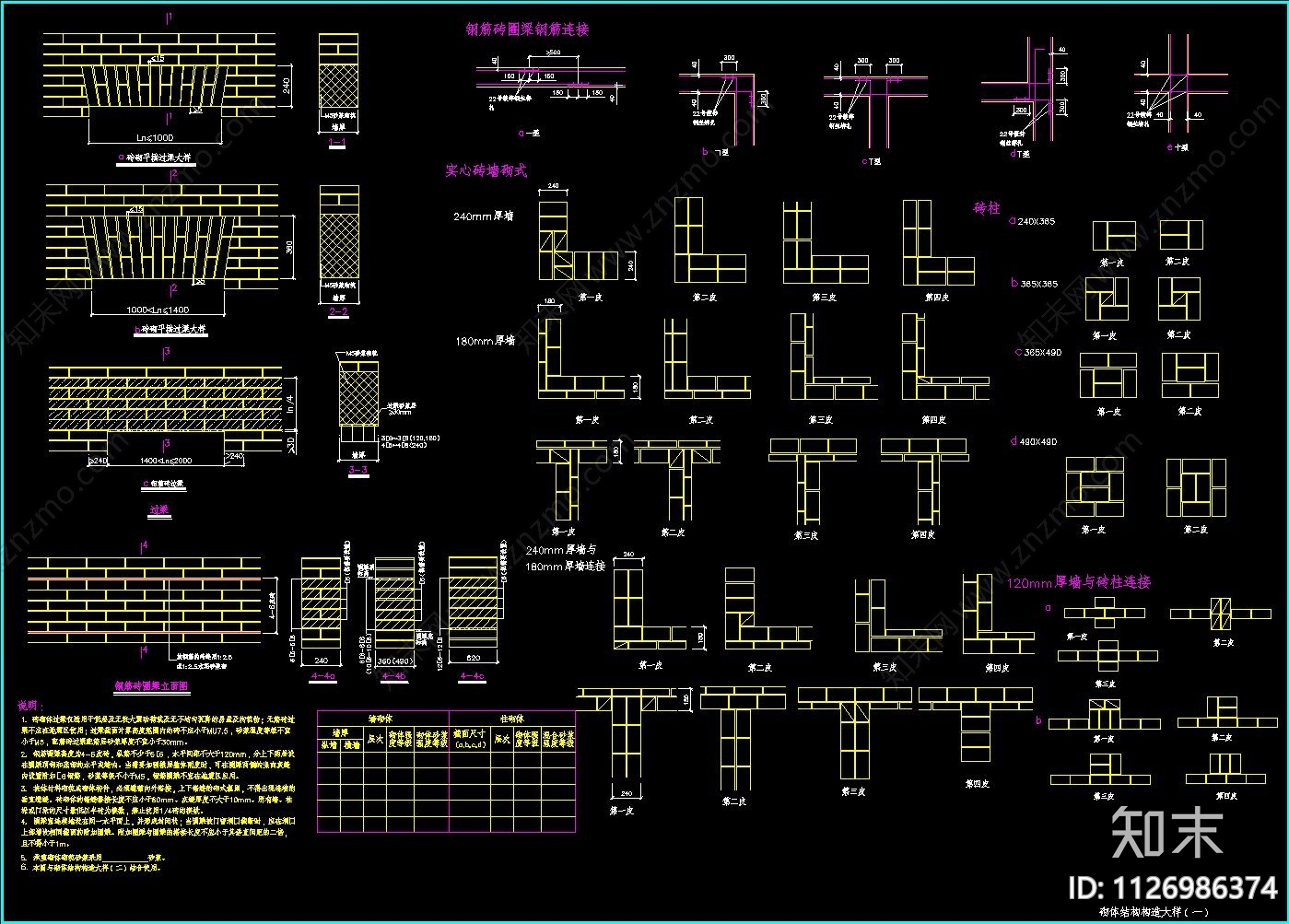The width and height of the screenshot is (1289, 924).
Task: Select the 120mm厚墙与砖柱连接 heading
Action: coord(1078,582)
